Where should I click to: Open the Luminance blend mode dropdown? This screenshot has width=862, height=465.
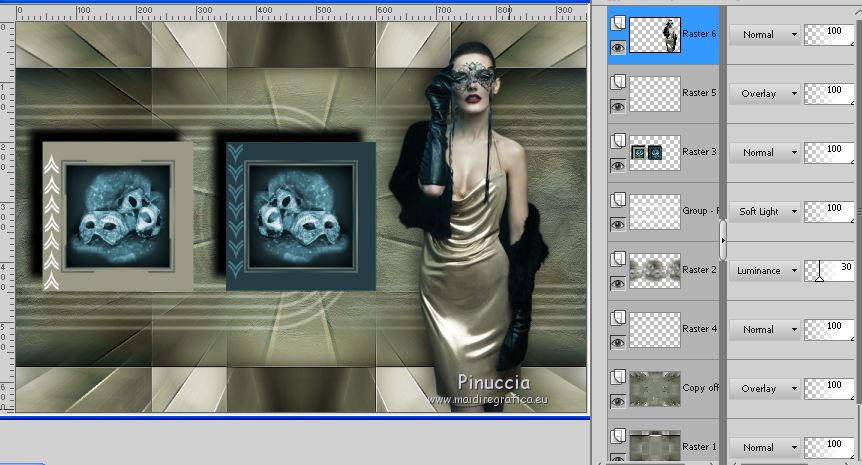765,271
